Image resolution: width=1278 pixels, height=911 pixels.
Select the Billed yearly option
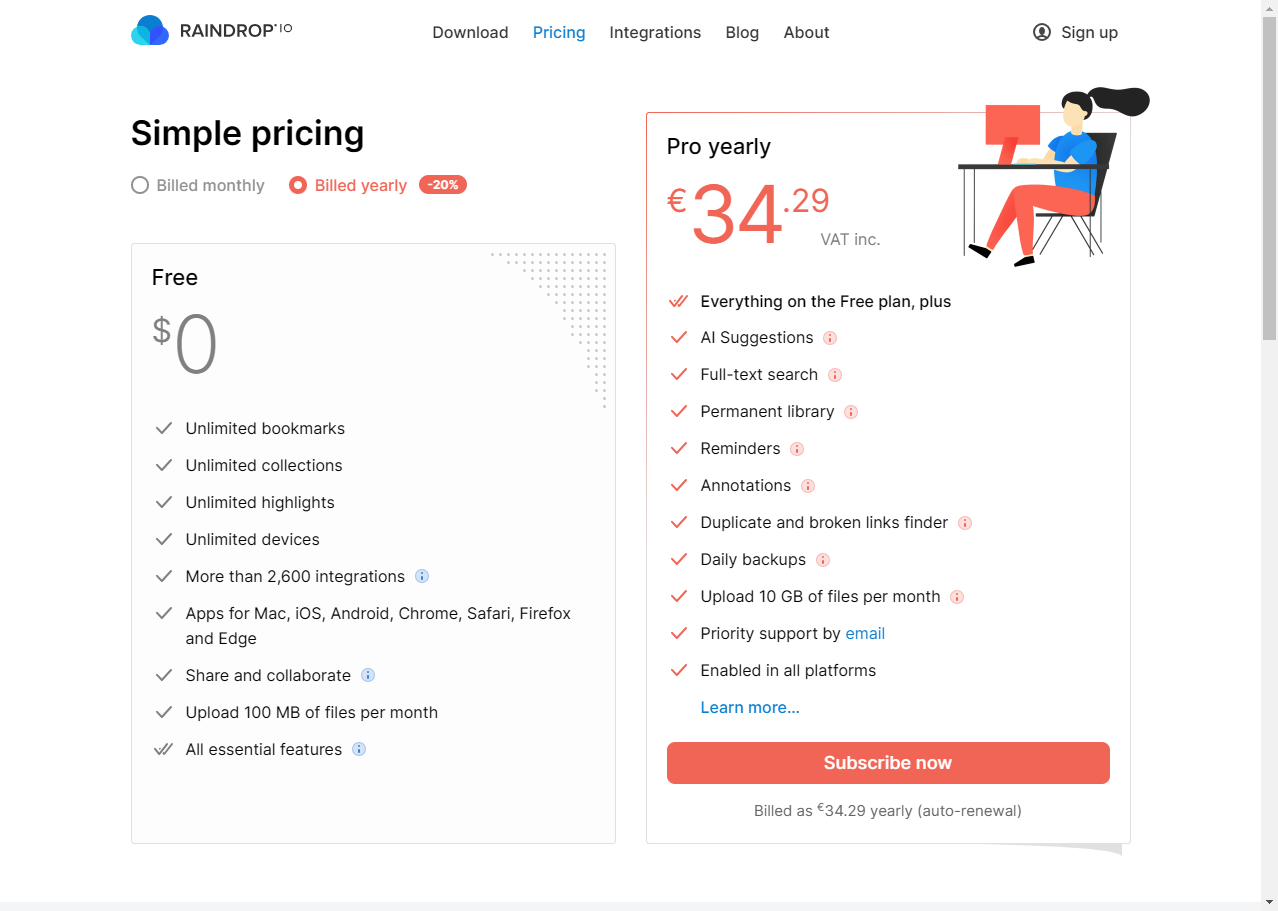point(348,185)
